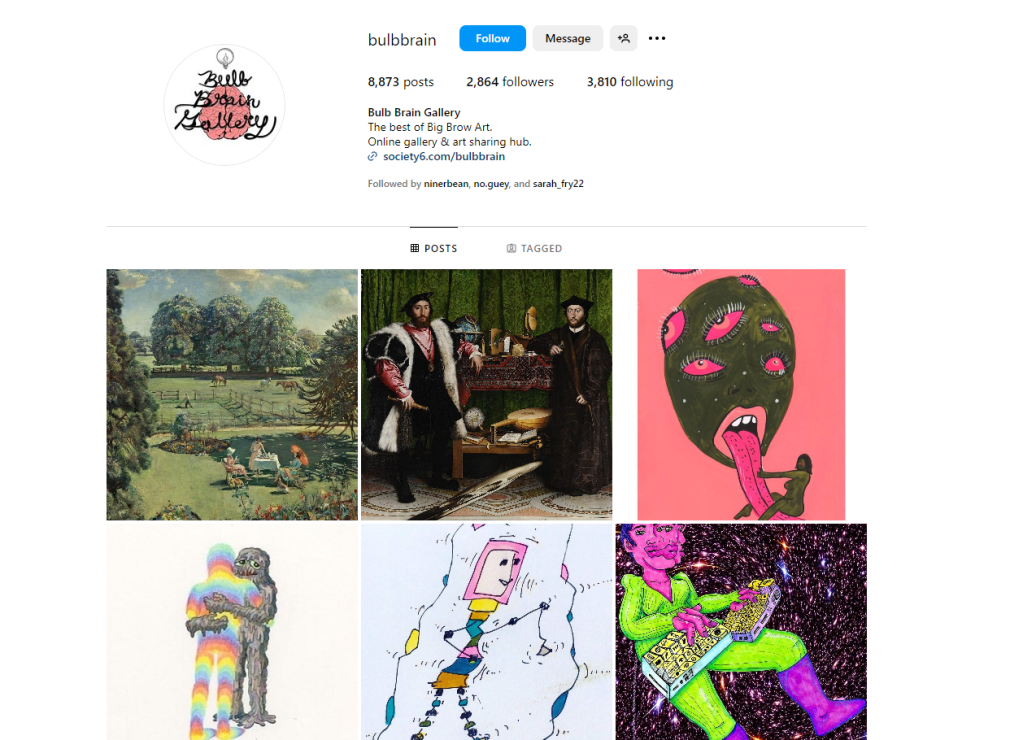1023x740 pixels.
Task: Open the two ambassadors painting post
Action: tap(487, 395)
